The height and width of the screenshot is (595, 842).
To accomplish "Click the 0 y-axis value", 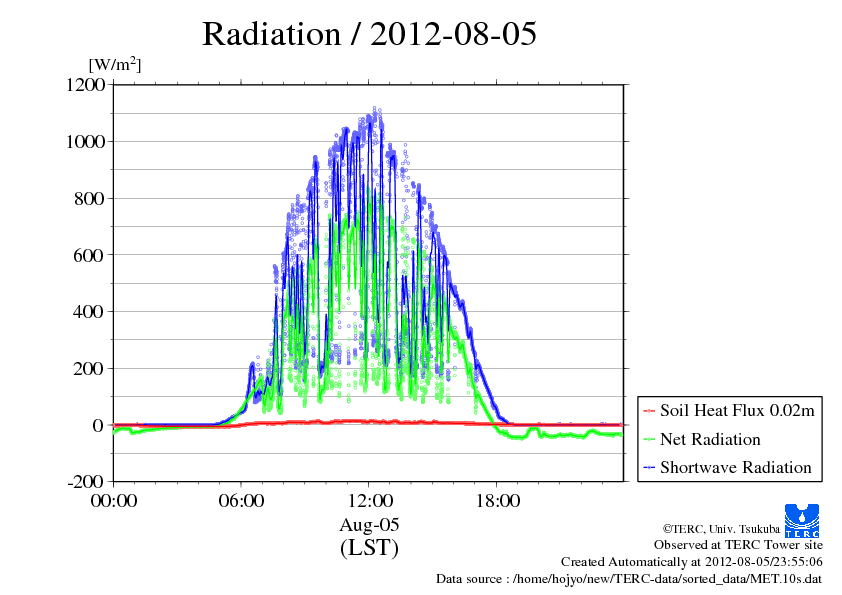I will (x=98, y=425).
